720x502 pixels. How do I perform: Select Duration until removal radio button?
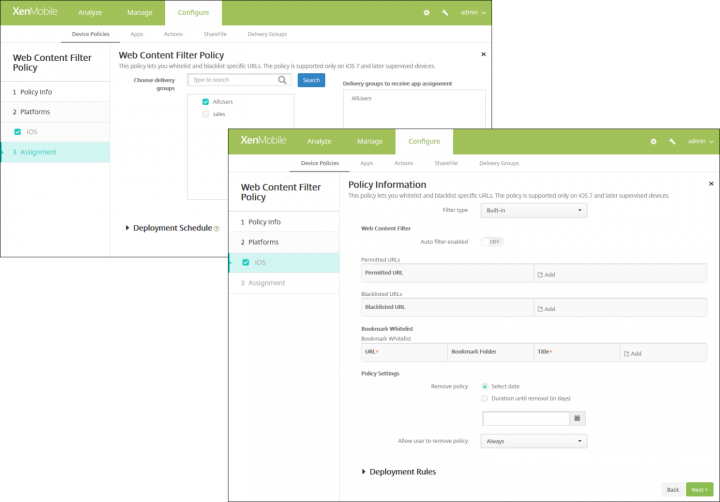point(485,398)
